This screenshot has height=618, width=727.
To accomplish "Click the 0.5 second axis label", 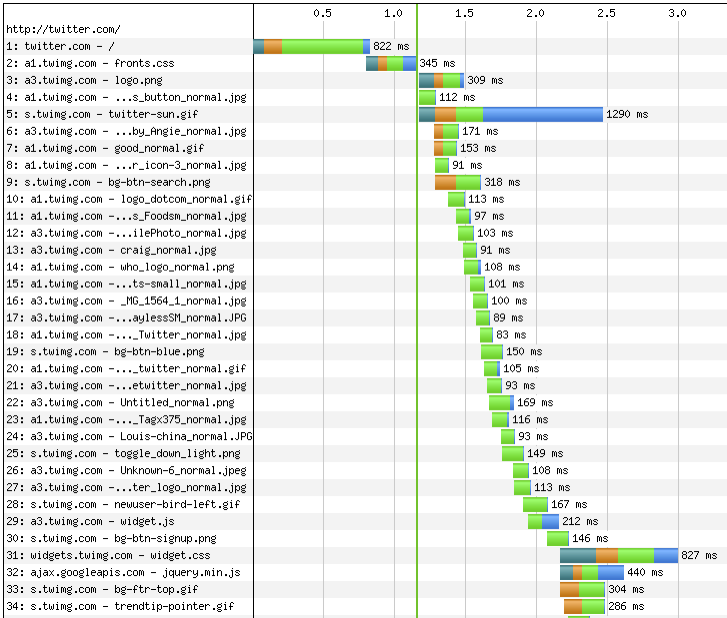I will coord(322,13).
